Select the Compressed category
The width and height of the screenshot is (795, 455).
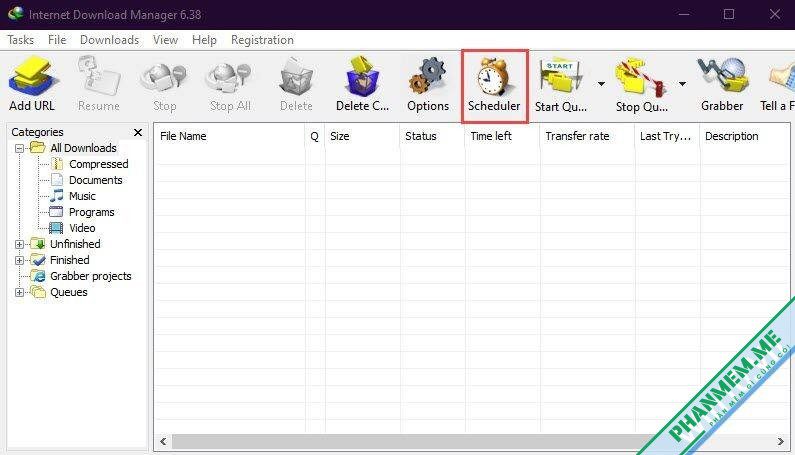[x=98, y=164]
